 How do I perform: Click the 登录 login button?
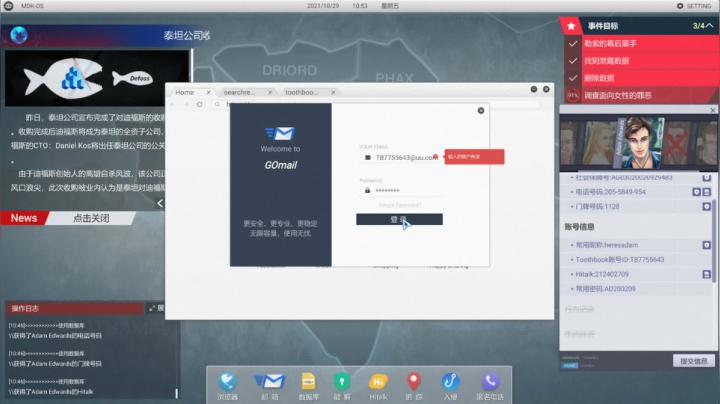(399, 219)
